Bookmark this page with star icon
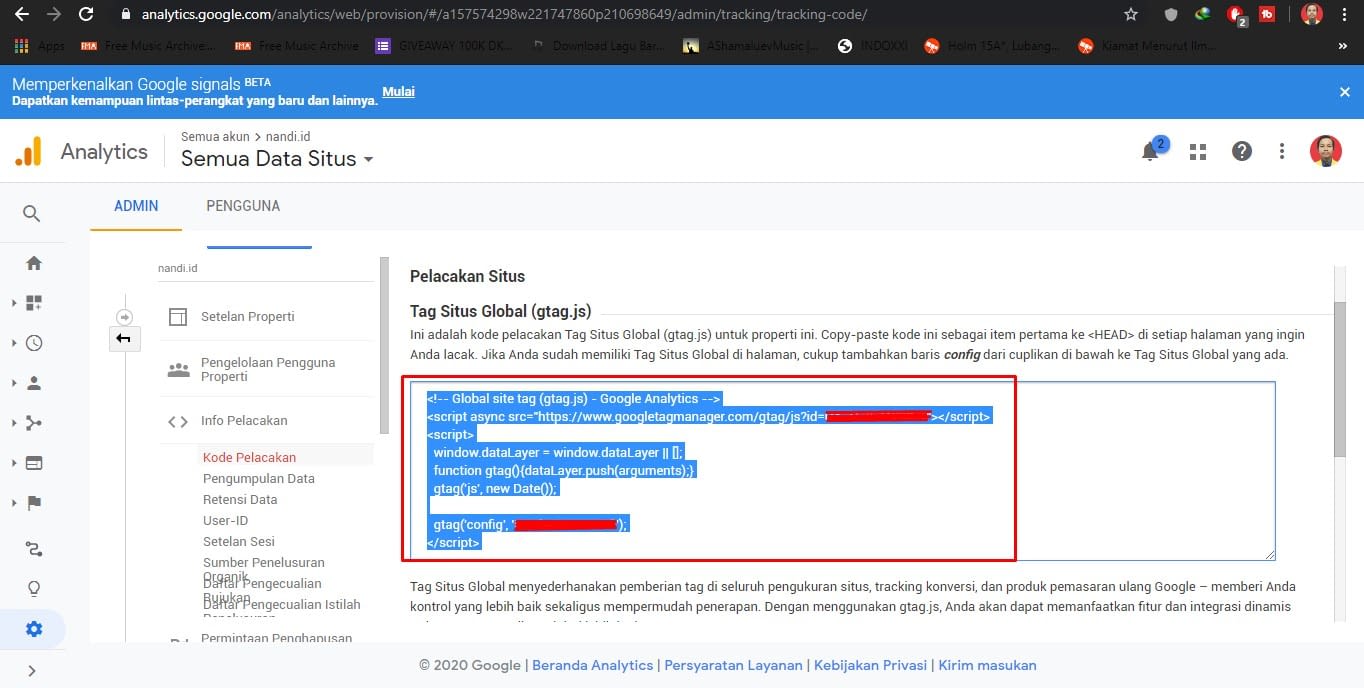The image size is (1364, 688). [1131, 14]
